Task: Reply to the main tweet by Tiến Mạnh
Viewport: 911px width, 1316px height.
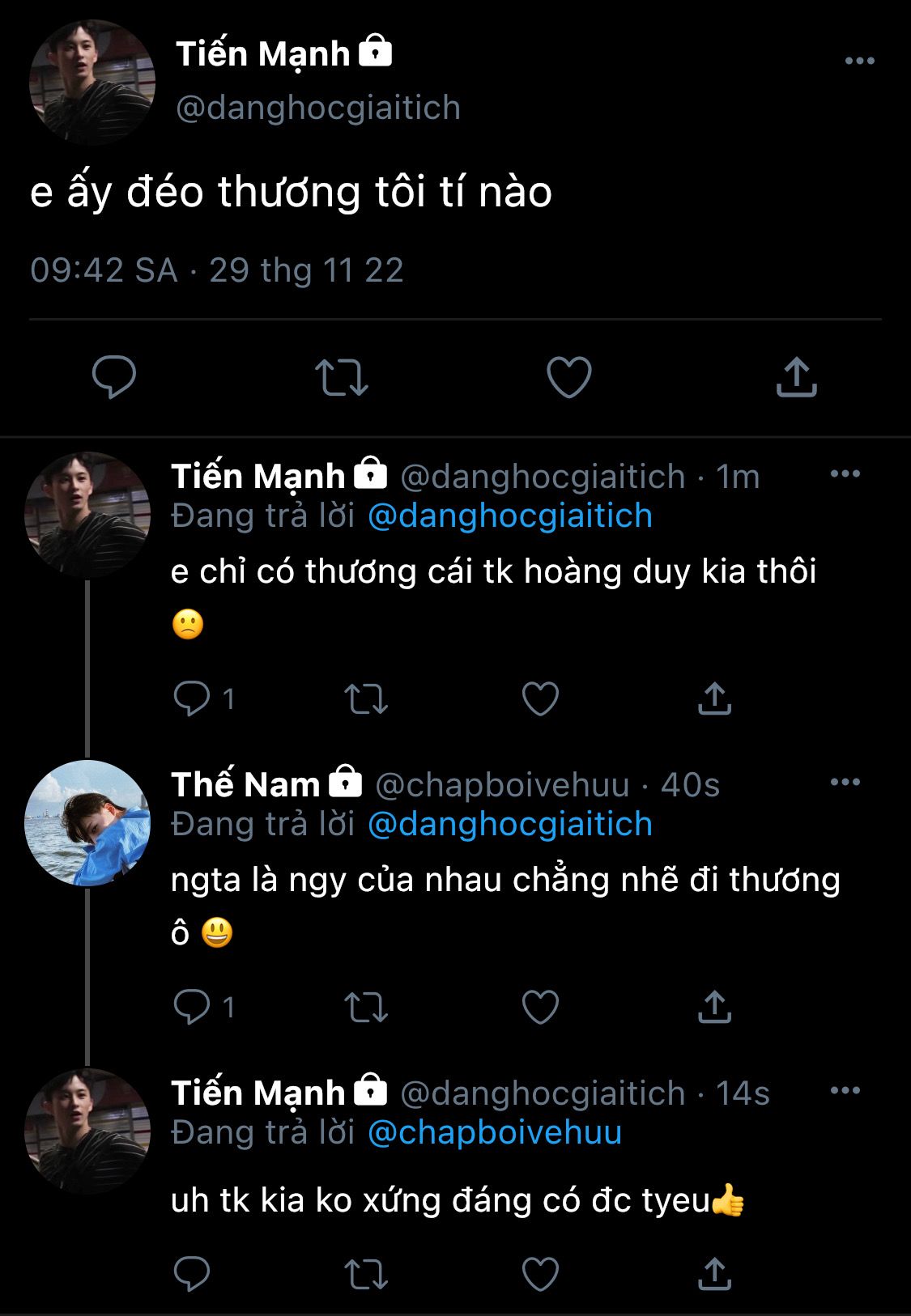Action: 113,377
